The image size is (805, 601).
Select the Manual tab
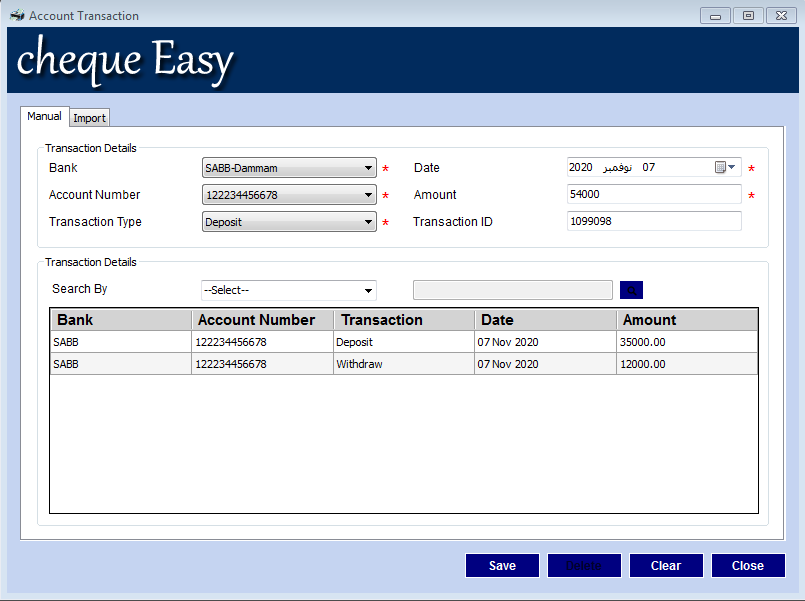click(44, 116)
